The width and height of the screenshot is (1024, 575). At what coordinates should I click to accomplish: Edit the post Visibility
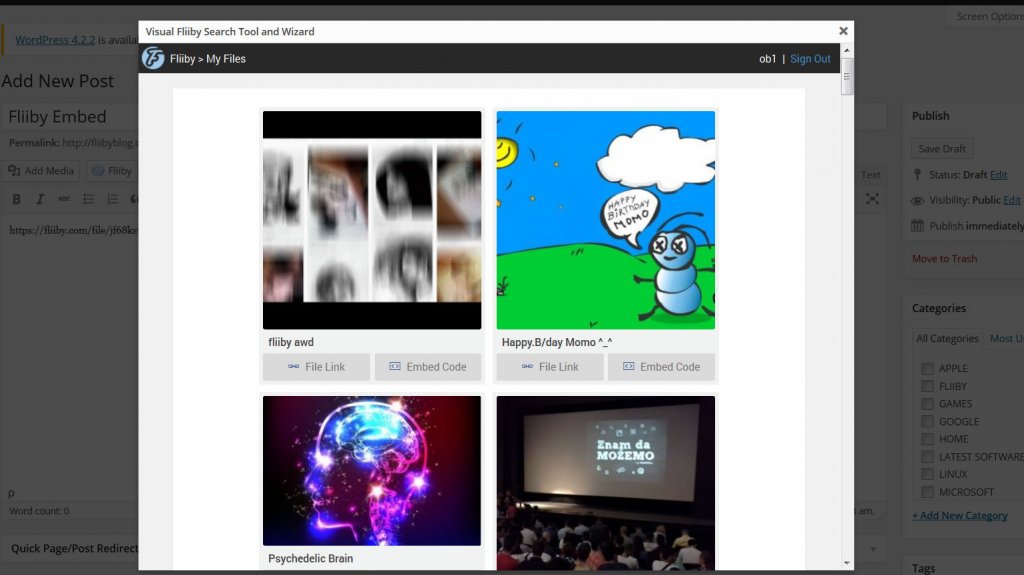coord(1012,200)
